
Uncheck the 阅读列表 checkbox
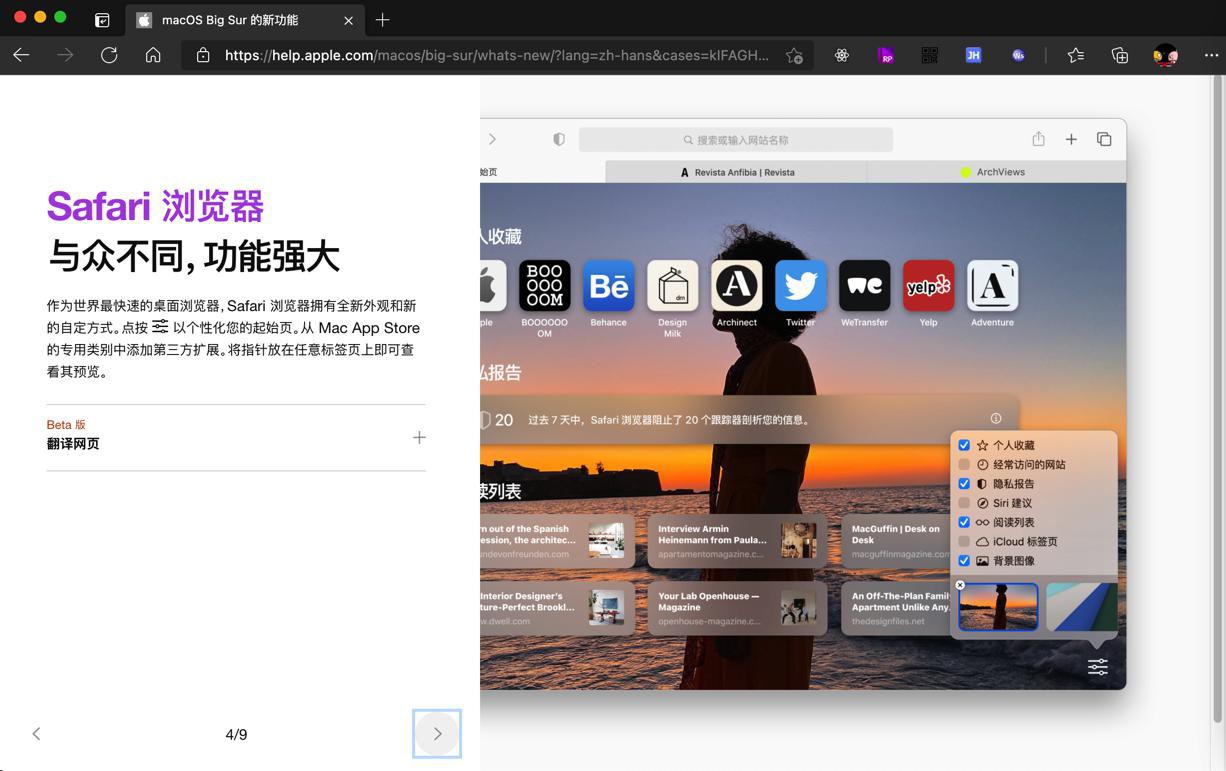[x=964, y=522]
